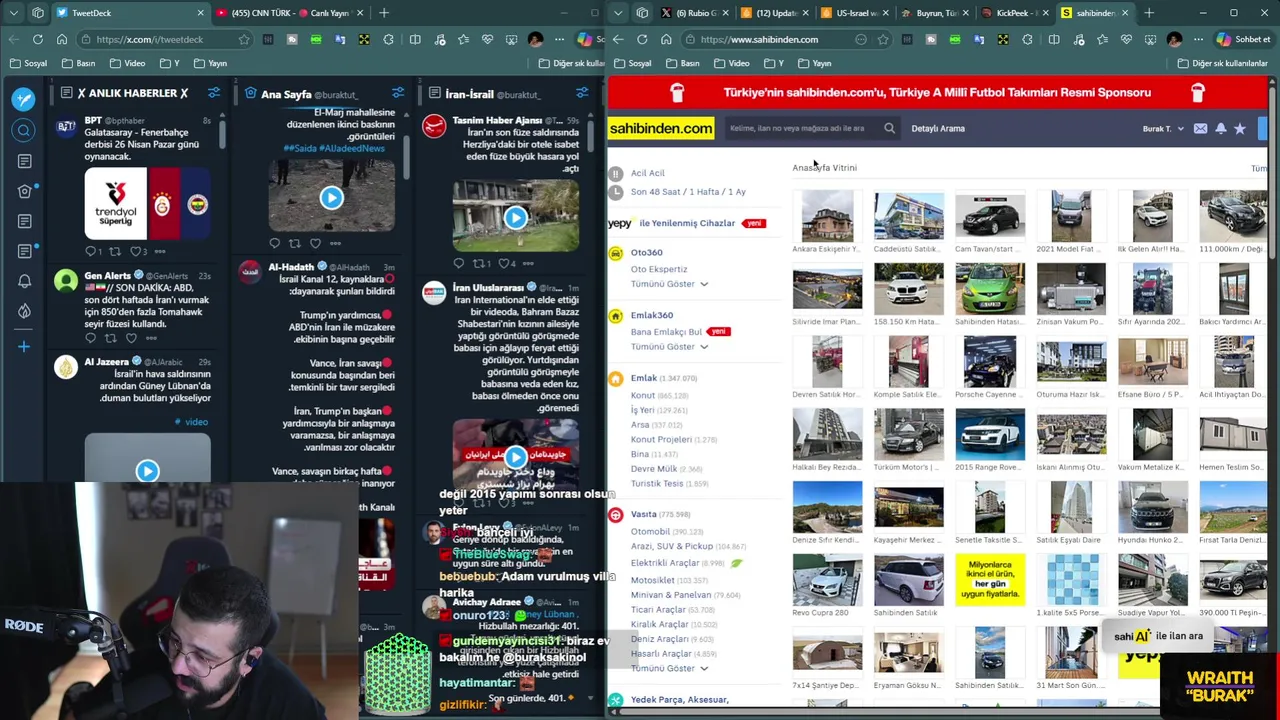Like the Tasnim Haber Ajansı tweet

tap(503, 263)
